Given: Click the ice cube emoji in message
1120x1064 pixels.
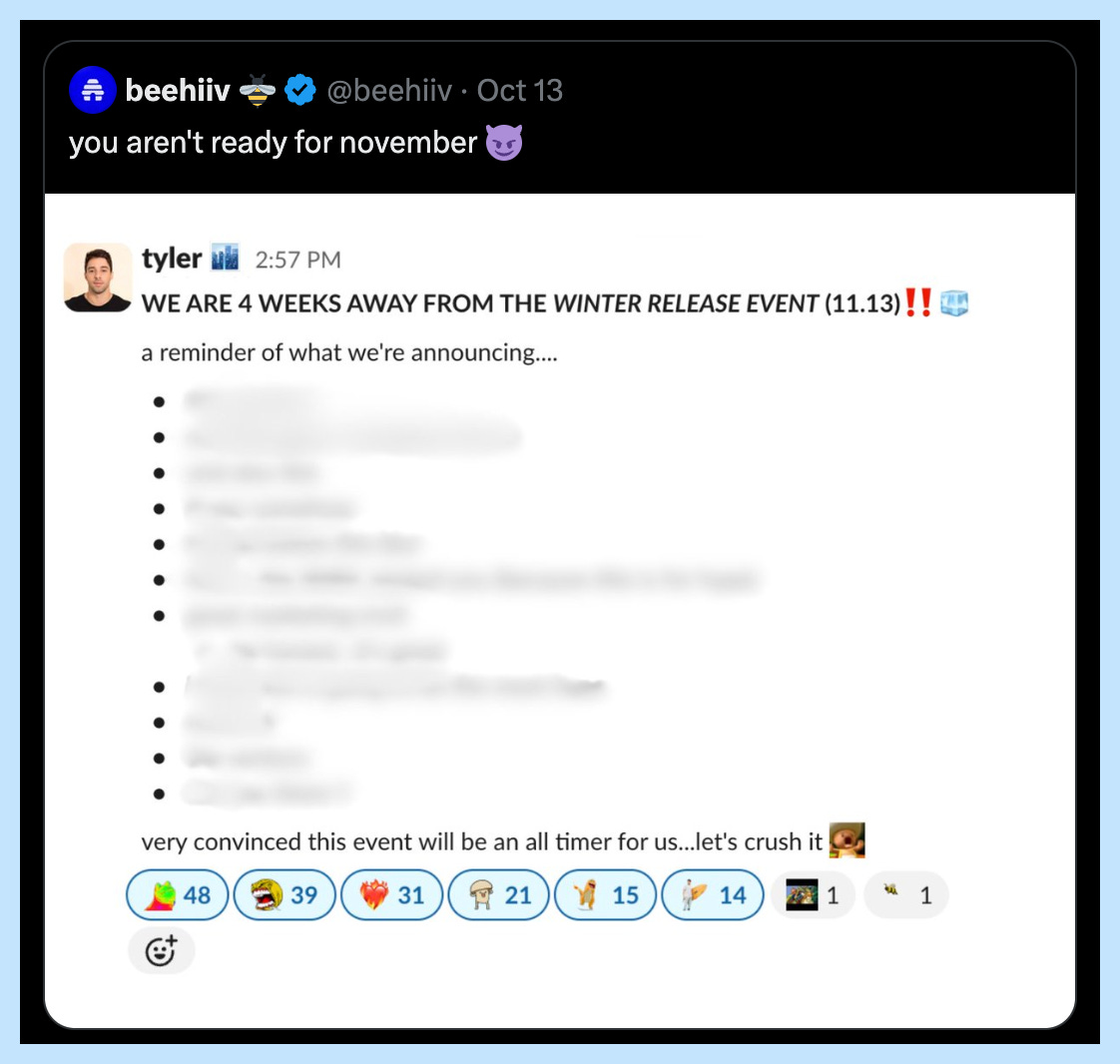Looking at the screenshot, I should coord(954,302).
